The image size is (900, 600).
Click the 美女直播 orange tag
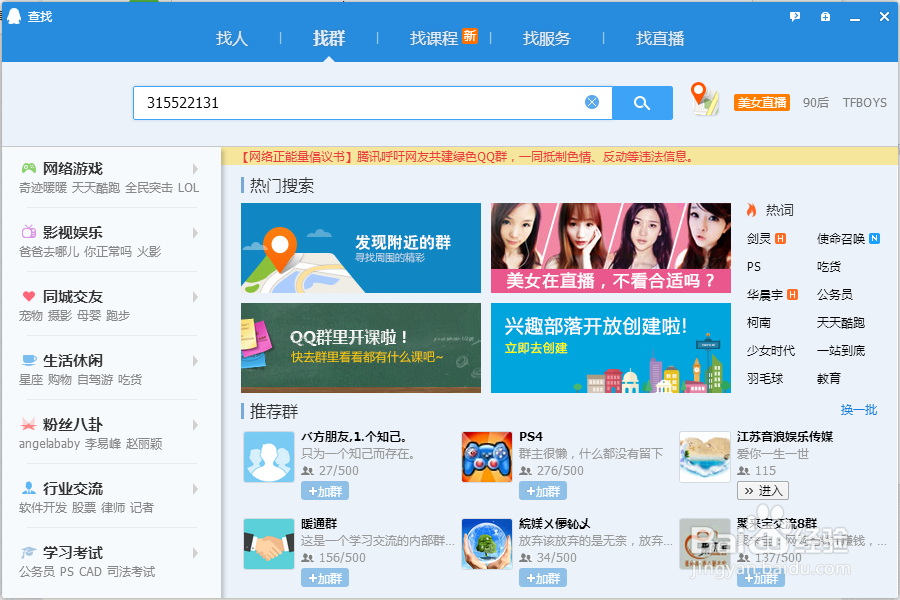click(762, 103)
